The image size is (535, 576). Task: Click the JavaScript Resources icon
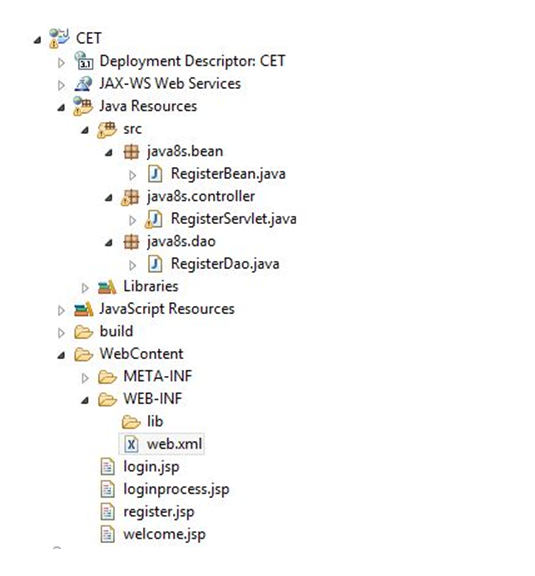point(83,309)
